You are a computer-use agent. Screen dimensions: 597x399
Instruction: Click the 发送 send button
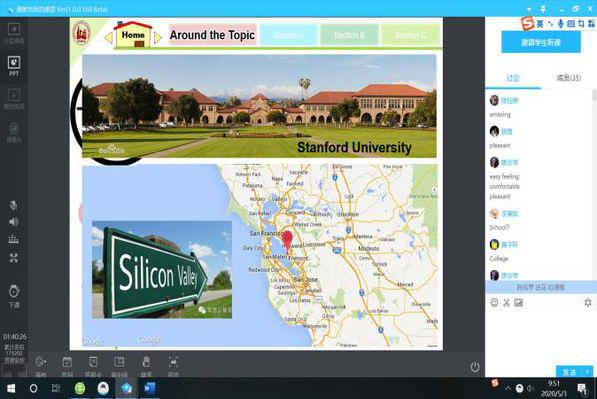(x=570, y=372)
